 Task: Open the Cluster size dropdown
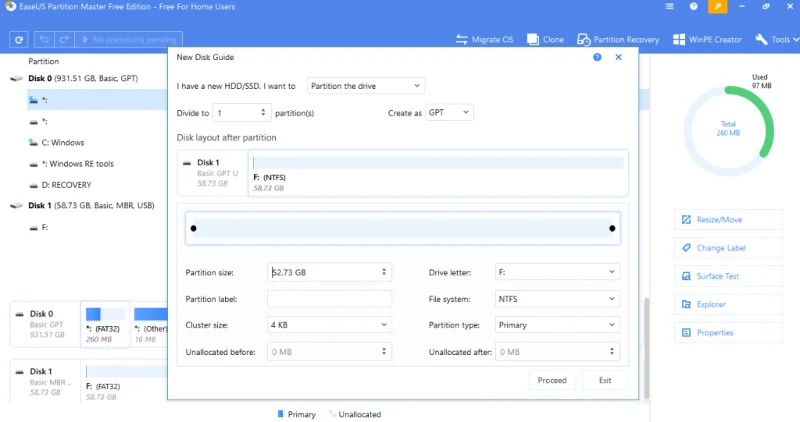[329, 325]
